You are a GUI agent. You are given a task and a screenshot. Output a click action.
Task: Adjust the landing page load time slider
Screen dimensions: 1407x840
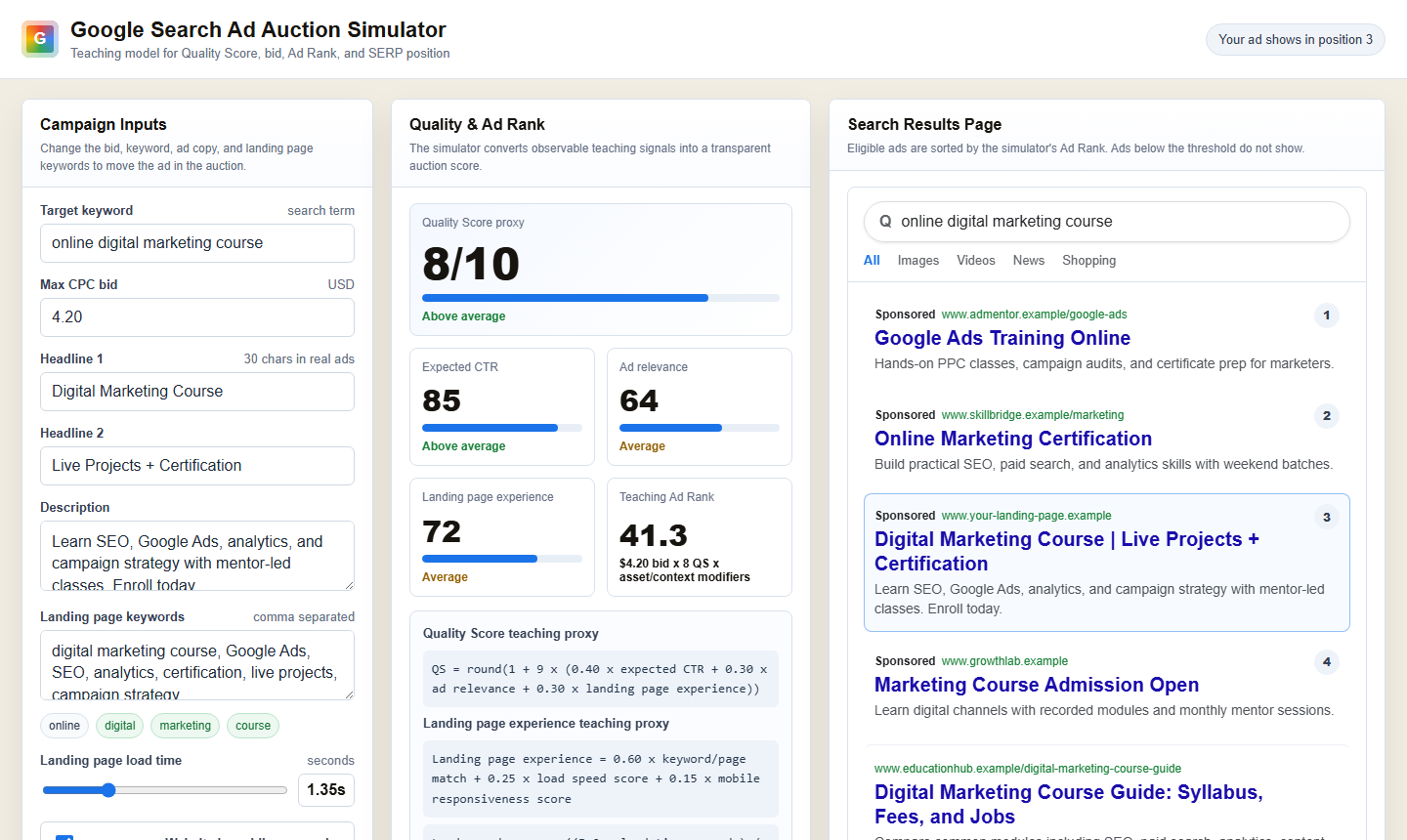pos(165,790)
